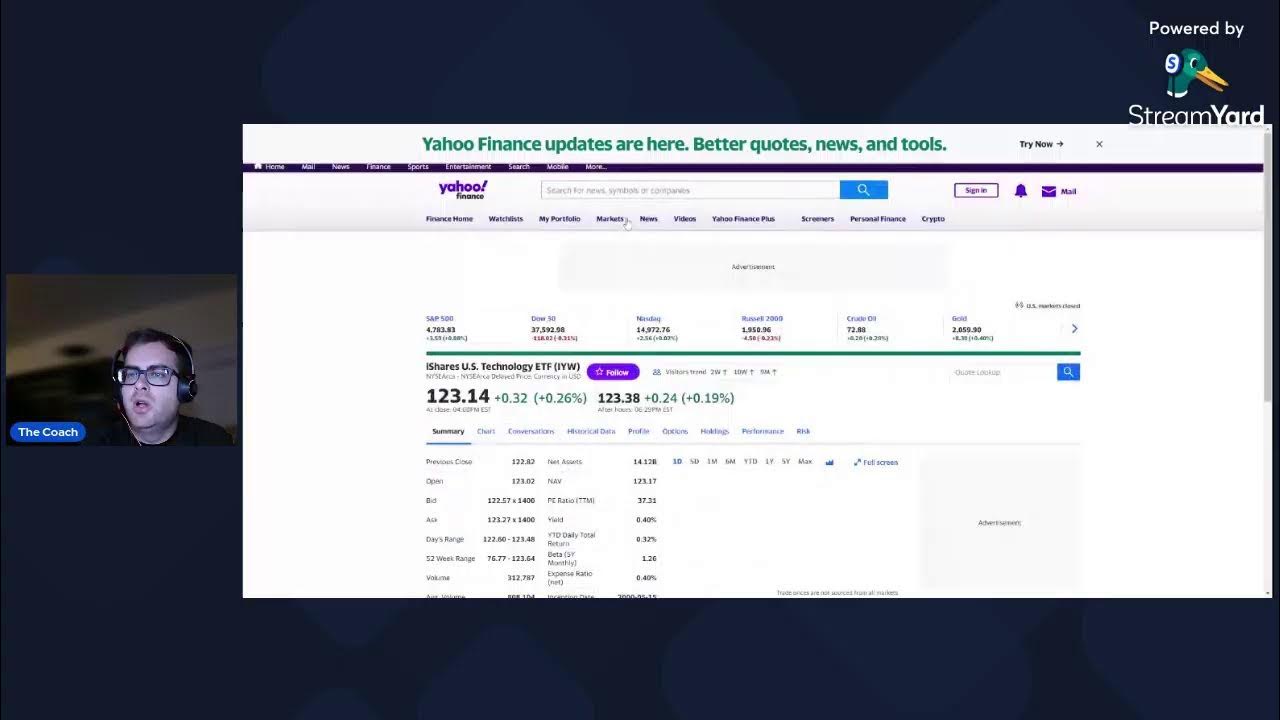Open Yahoo Finance Plus menu
The width and height of the screenshot is (1280, 720).
pos(743,219)
